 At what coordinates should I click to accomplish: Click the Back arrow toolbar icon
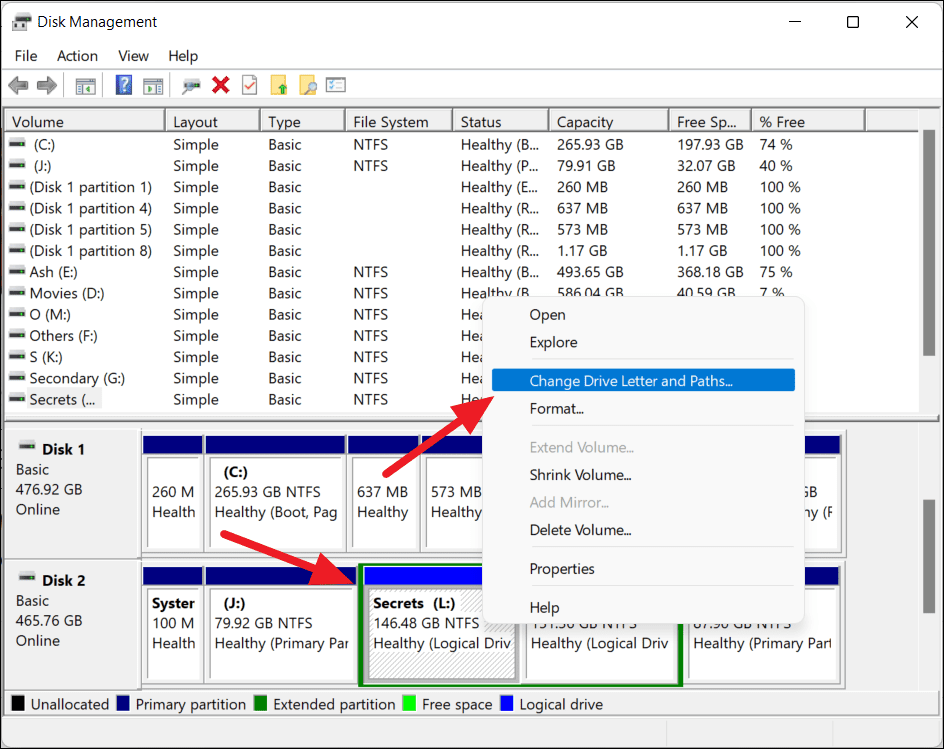tap(19, 85)
